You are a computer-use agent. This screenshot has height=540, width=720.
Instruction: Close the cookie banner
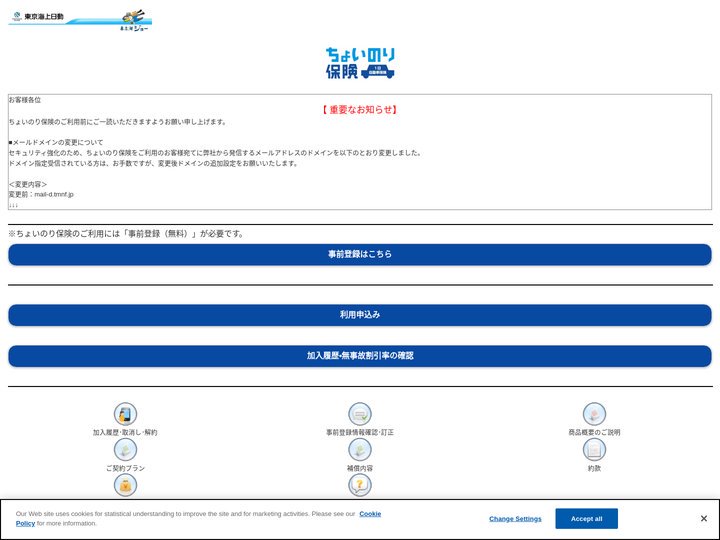(x=703, y=518)
